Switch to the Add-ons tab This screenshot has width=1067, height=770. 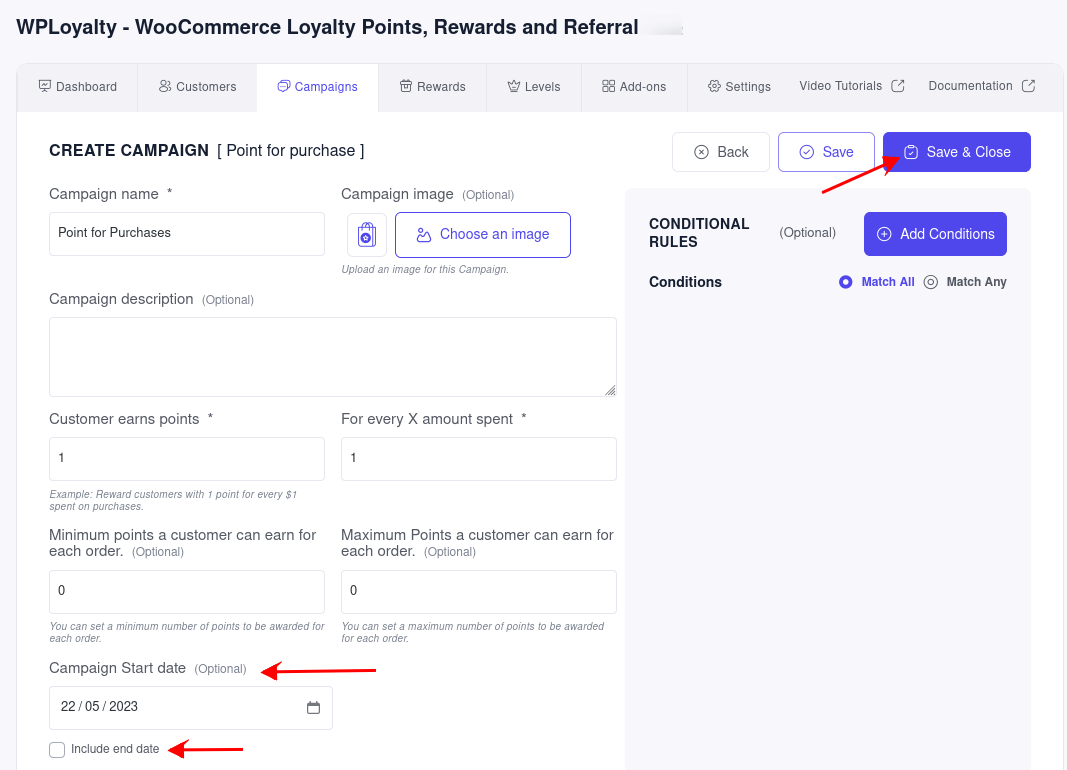(x=634, y=86)
